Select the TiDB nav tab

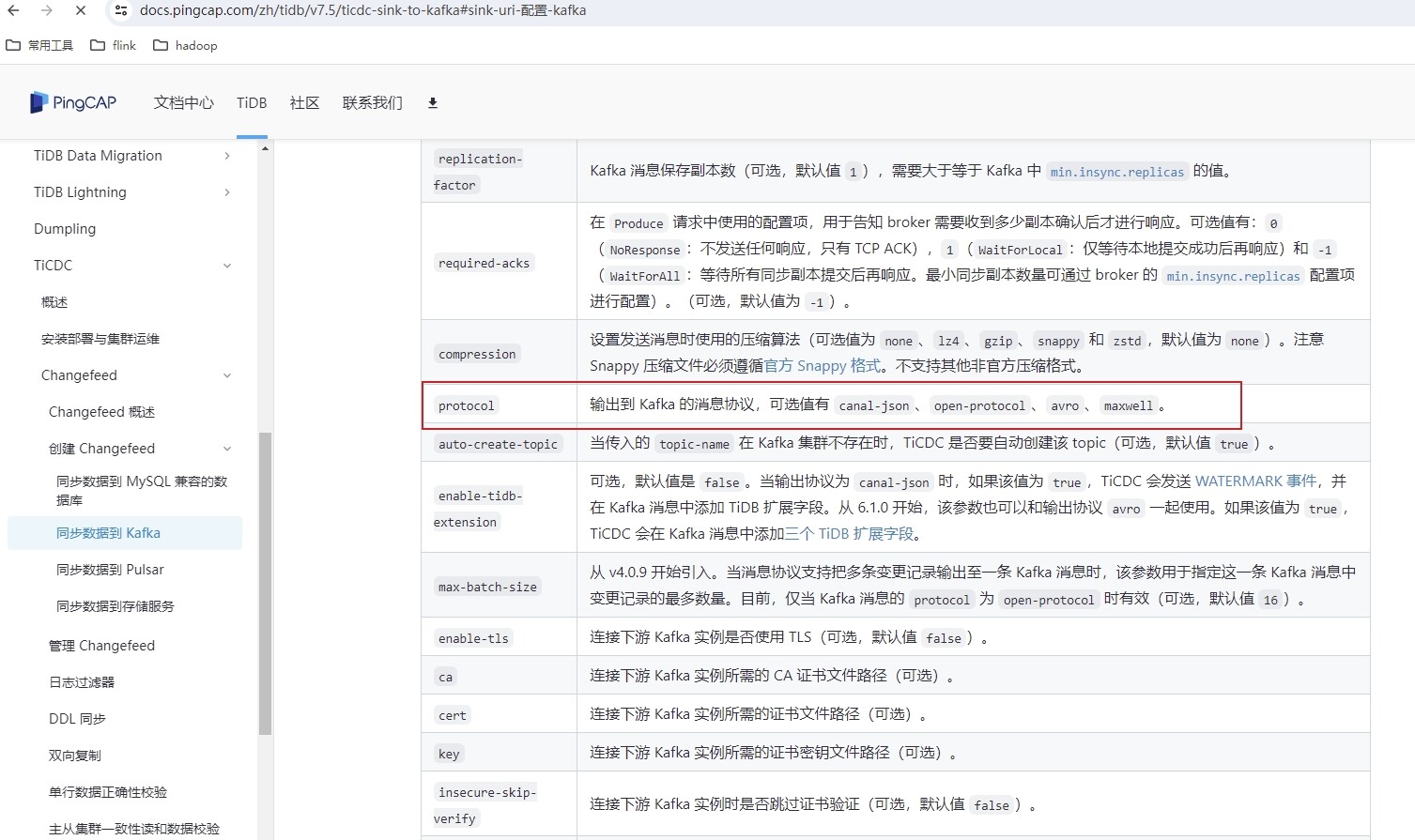point(252,103)
